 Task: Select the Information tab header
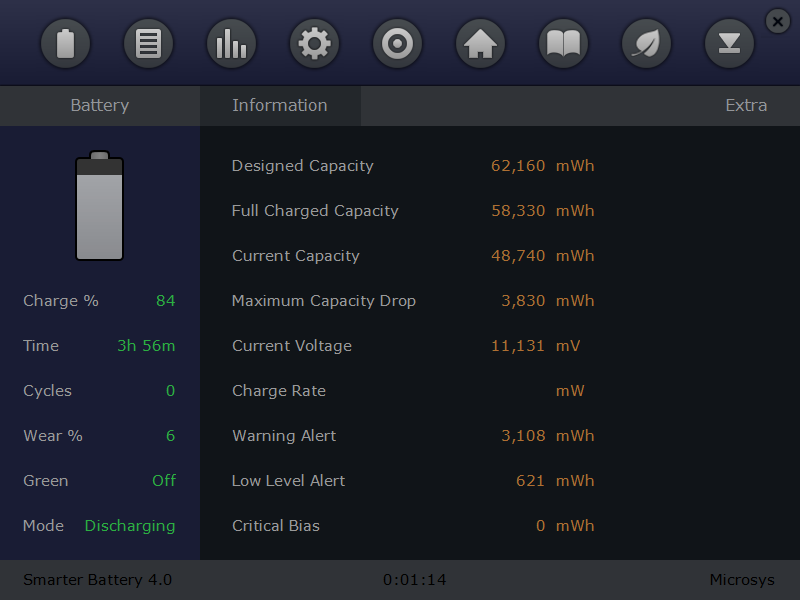(x=280, y=106)
